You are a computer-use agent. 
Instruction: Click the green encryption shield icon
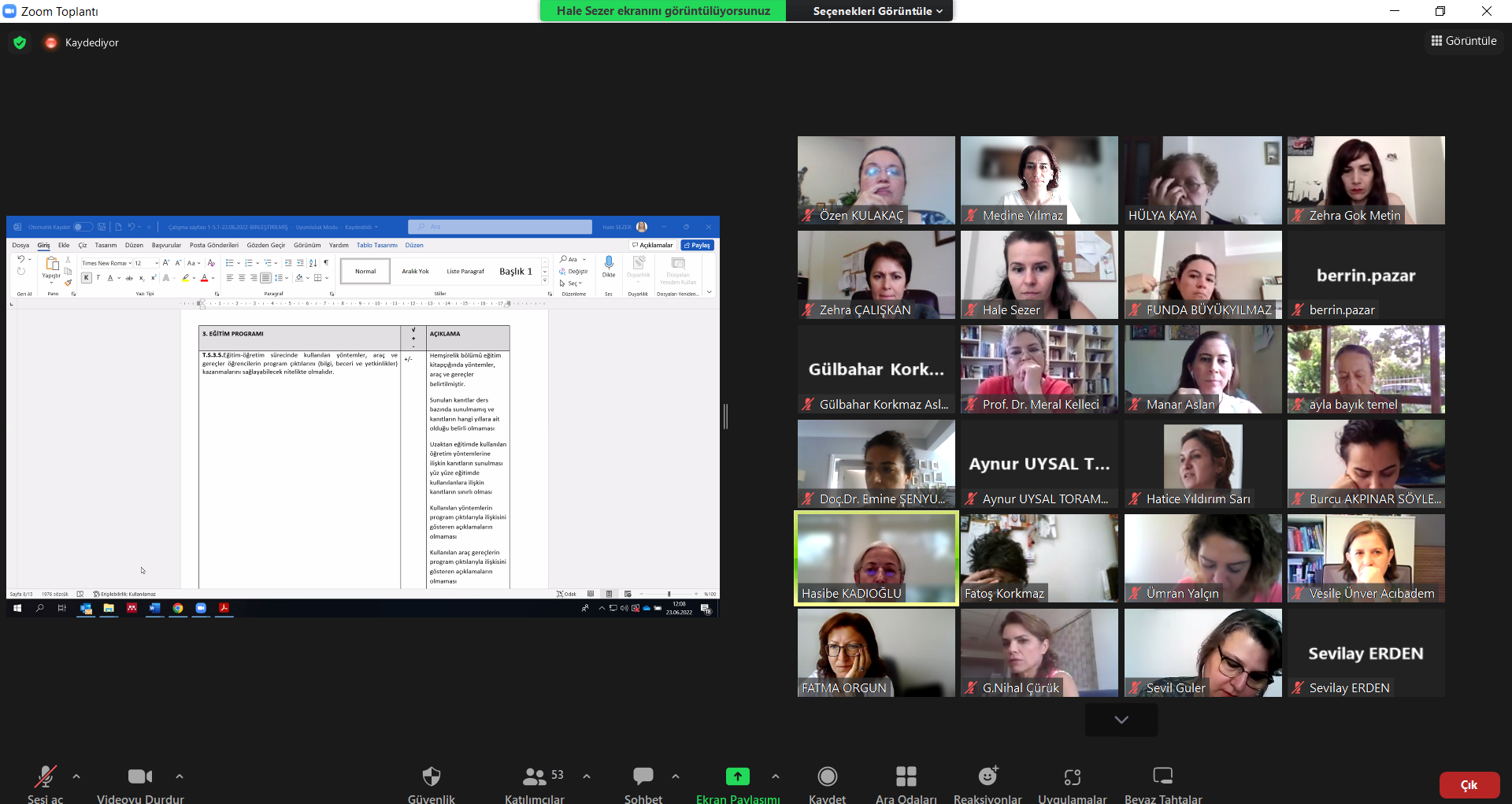pyautogui.click(x=20, y=43)
